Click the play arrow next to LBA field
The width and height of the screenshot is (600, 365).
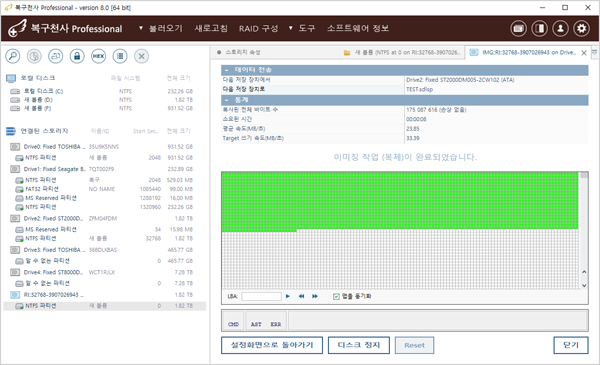pyautogui.click(x=288, y=296)
